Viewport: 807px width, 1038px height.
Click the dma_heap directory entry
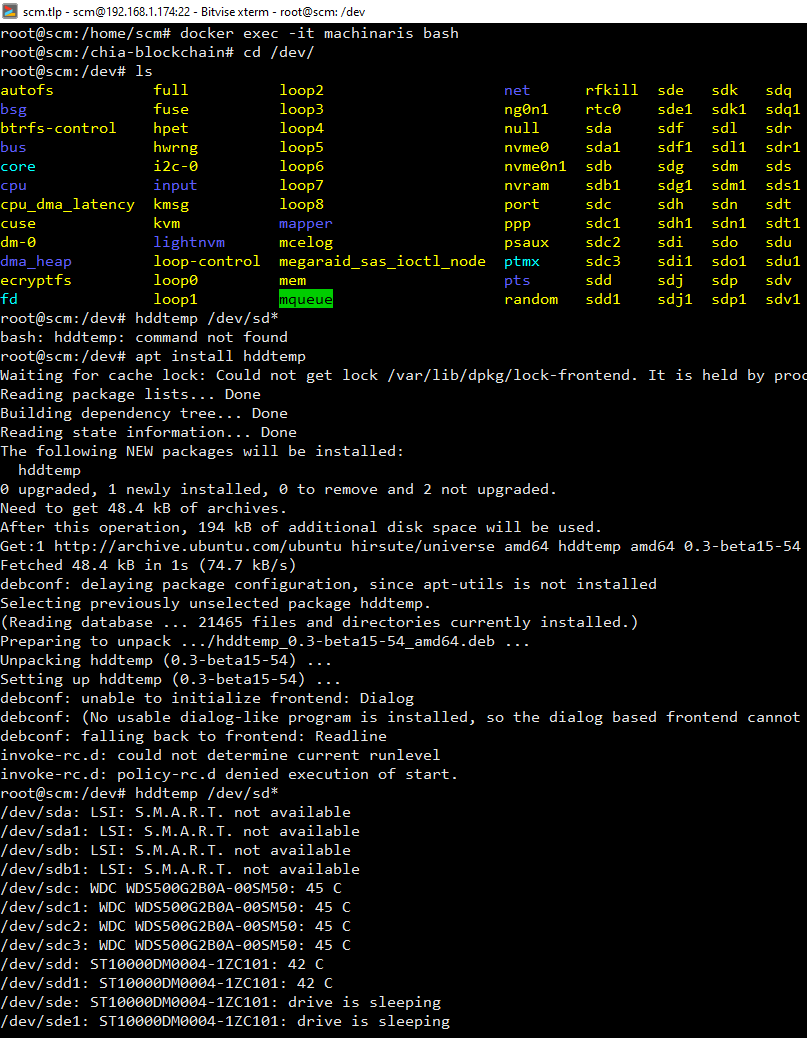(x=36, y=261)
